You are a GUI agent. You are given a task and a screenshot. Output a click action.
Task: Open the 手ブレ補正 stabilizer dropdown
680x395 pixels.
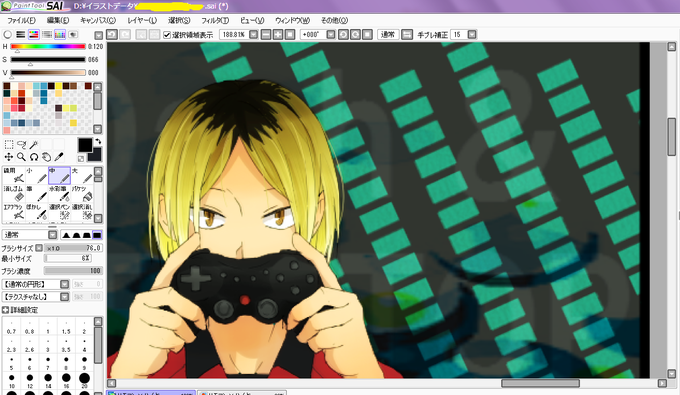coord(472,34)
